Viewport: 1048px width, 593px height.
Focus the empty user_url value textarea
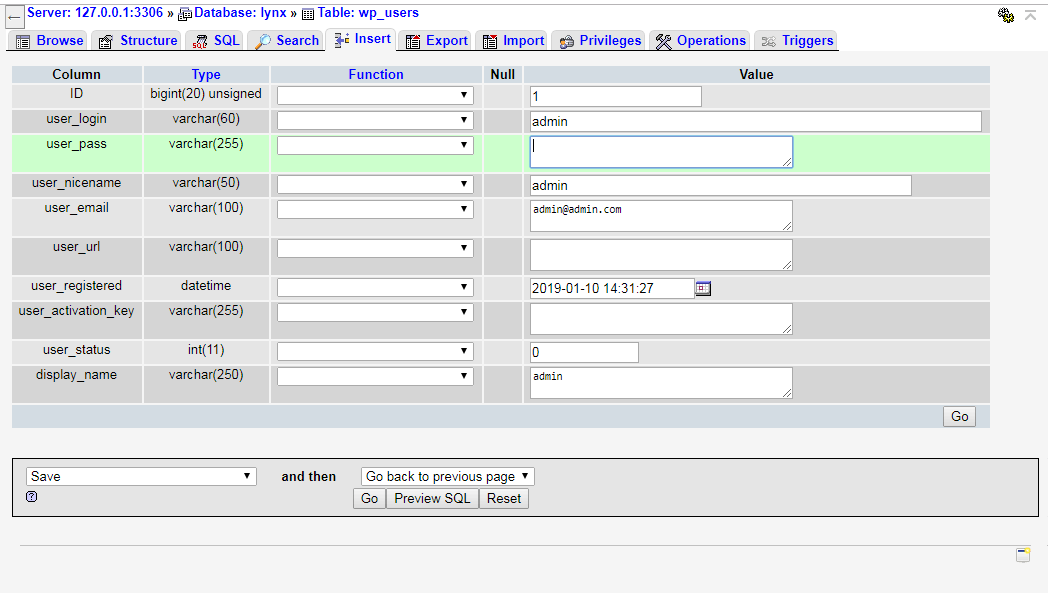click(x=661, y=255)
